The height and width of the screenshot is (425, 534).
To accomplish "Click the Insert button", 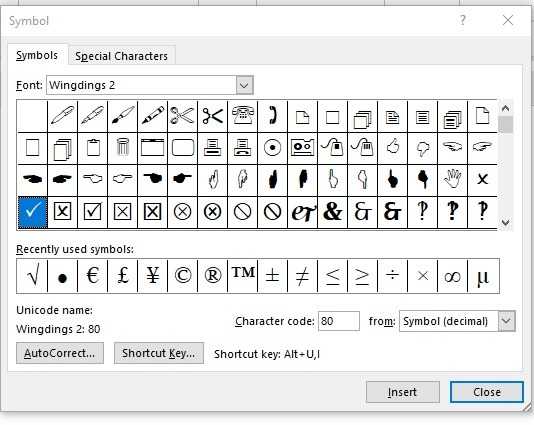I will click(x=403, y=392).
